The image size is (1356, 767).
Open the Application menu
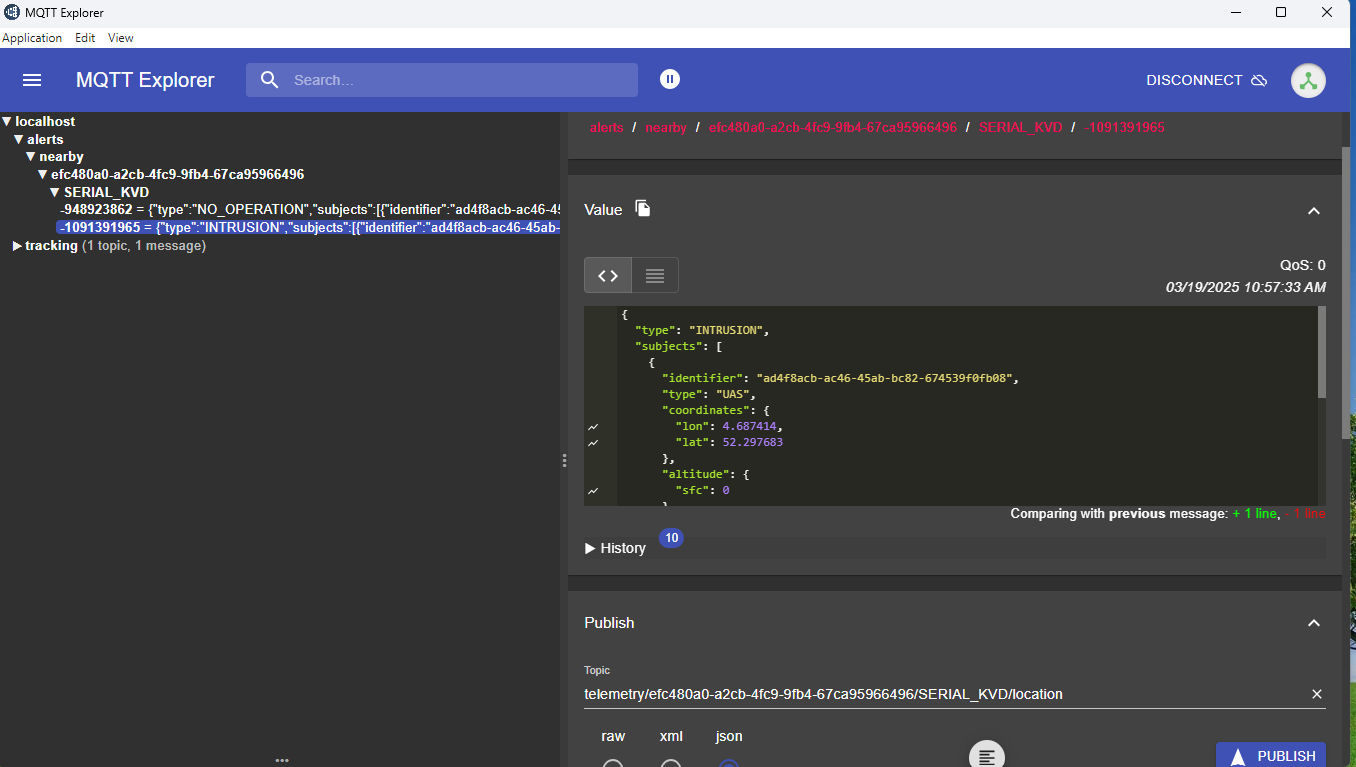32,38
